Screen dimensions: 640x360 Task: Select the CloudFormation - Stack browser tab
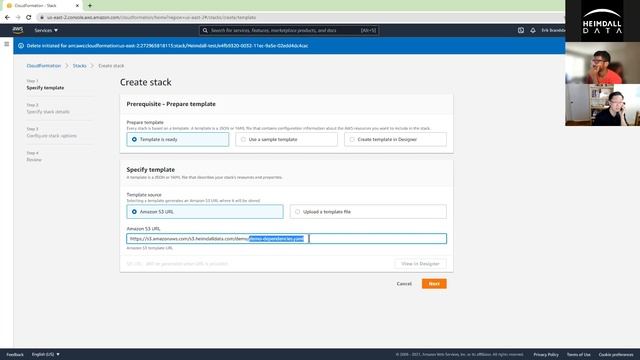[x=41, y=6]
